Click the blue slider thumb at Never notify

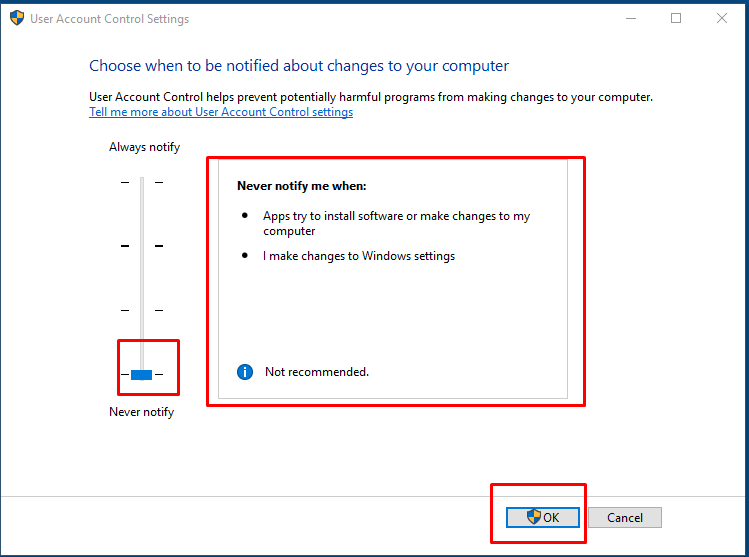pyautogui.click(x=141, y=374)
